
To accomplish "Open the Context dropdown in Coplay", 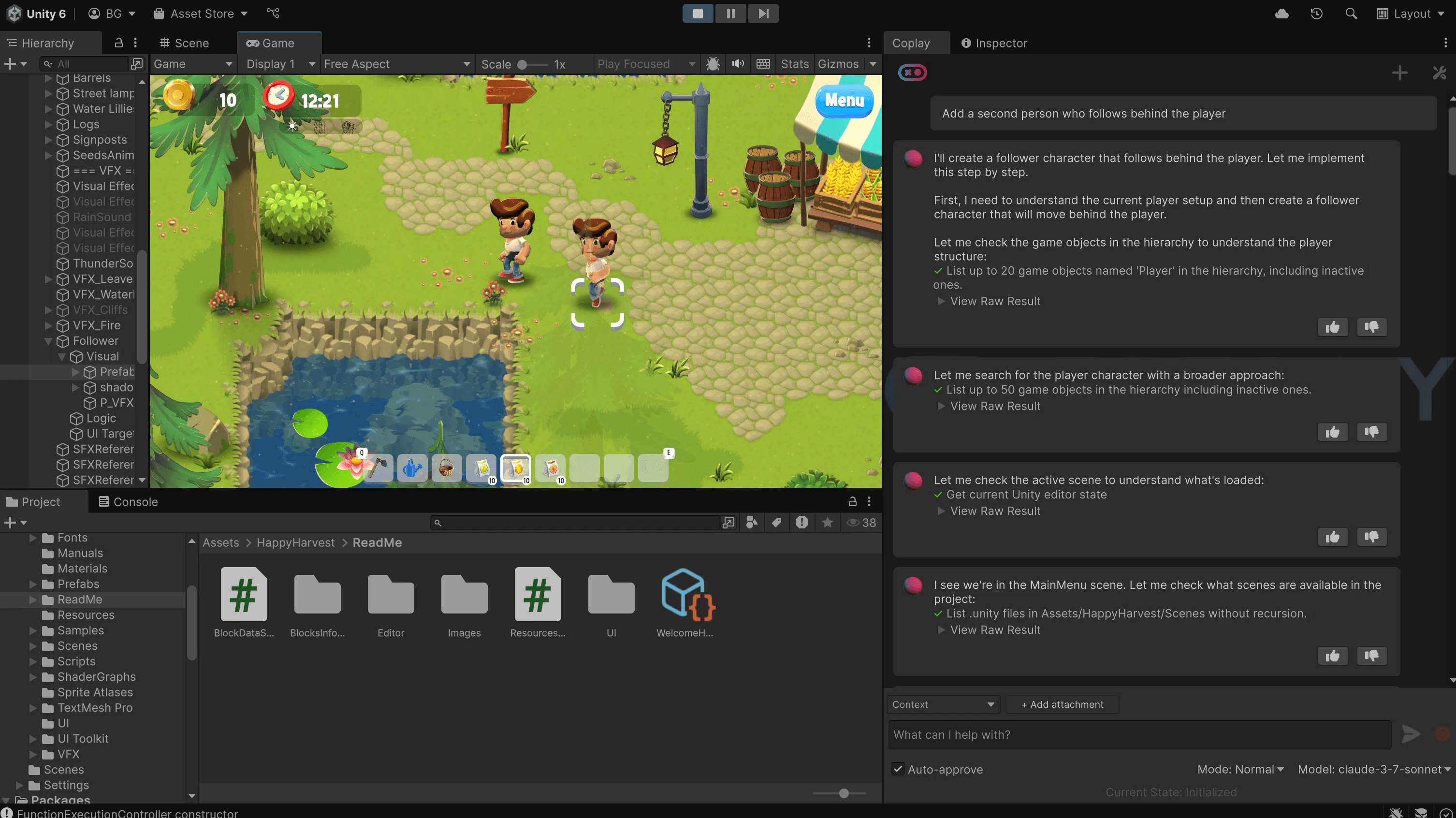I will click(x=943, y=704).
